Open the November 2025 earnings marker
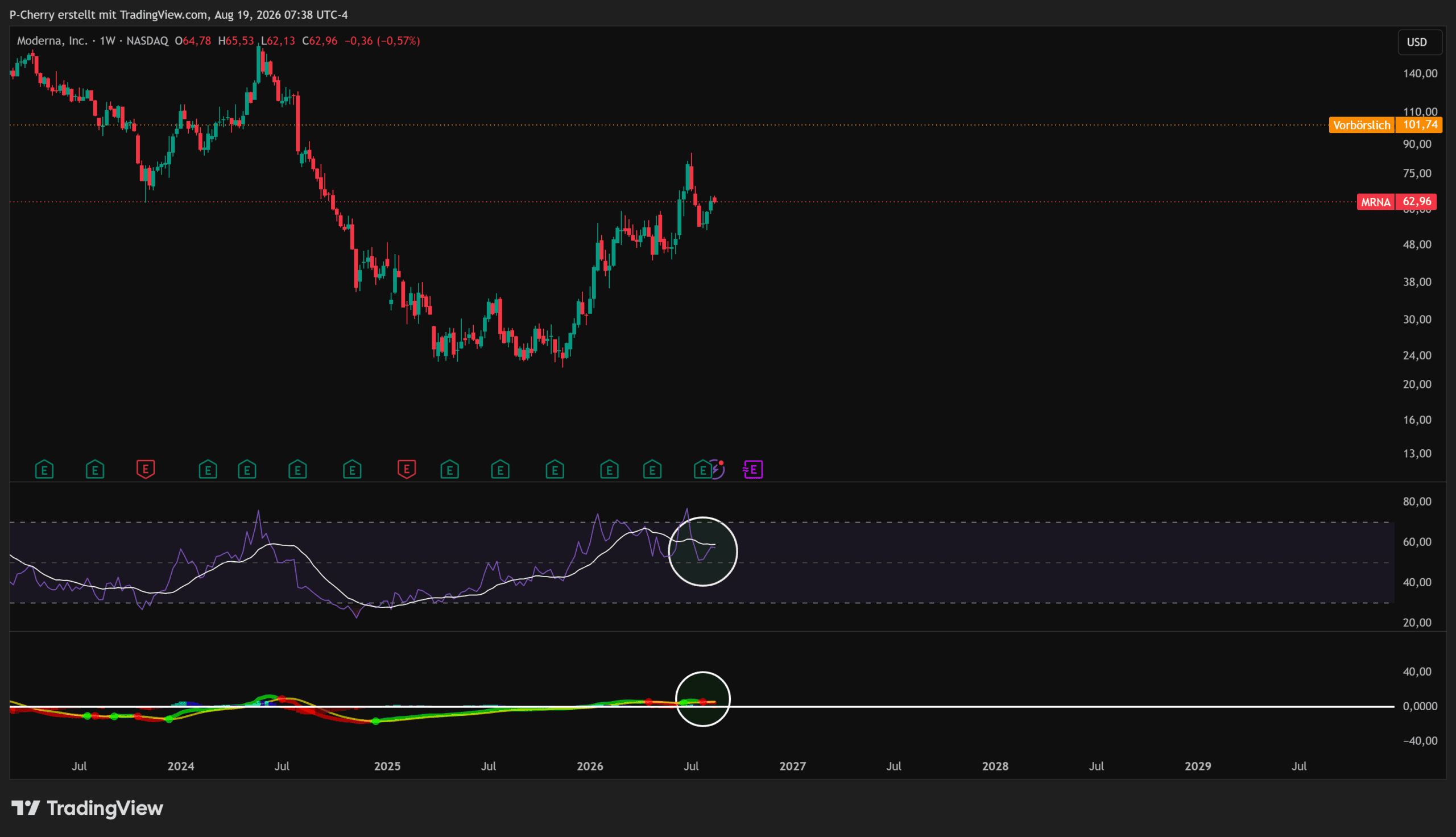The height and width of the screenshot is (837, 1456). coord(555,470)
